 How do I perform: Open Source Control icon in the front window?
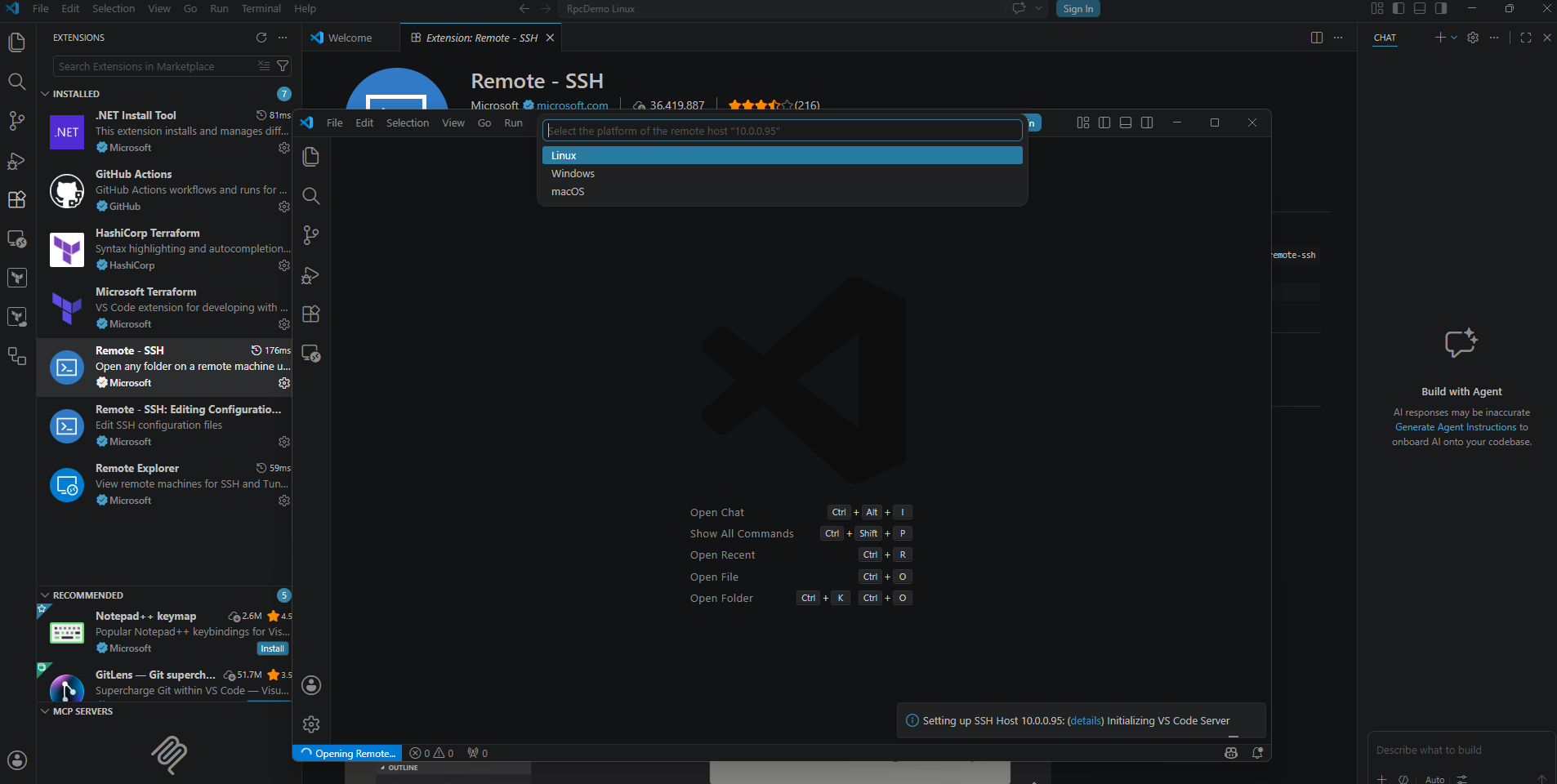coord(311,235)
